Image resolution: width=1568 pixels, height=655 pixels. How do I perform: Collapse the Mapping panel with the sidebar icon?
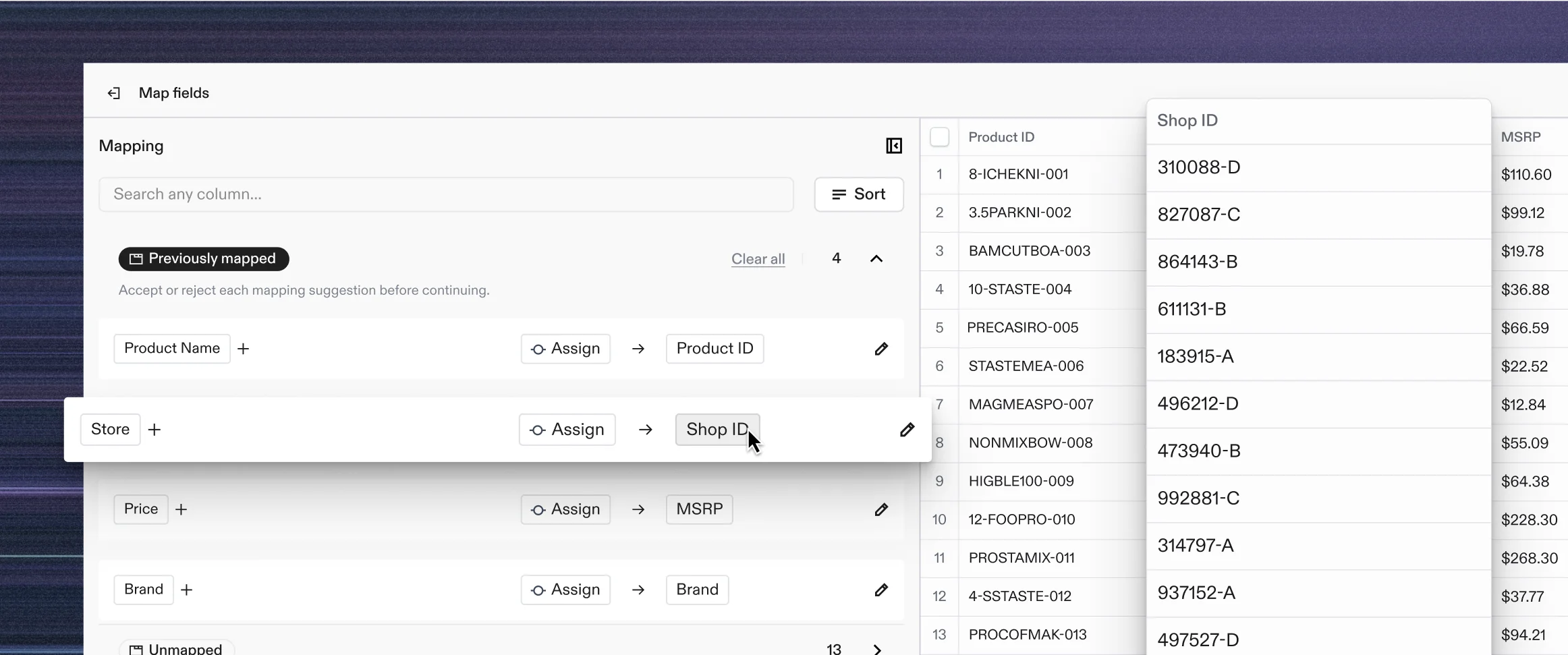point(893,146)
